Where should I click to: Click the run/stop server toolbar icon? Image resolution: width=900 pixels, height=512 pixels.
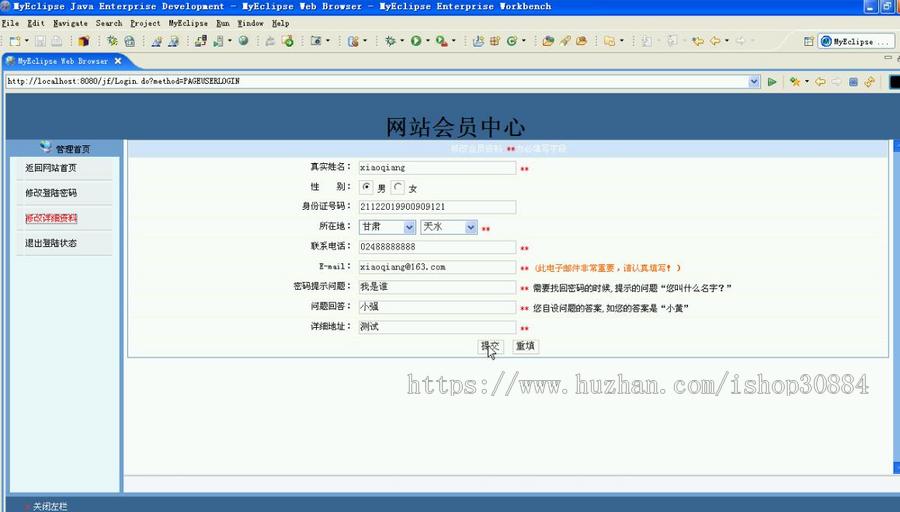click(218, 41)
